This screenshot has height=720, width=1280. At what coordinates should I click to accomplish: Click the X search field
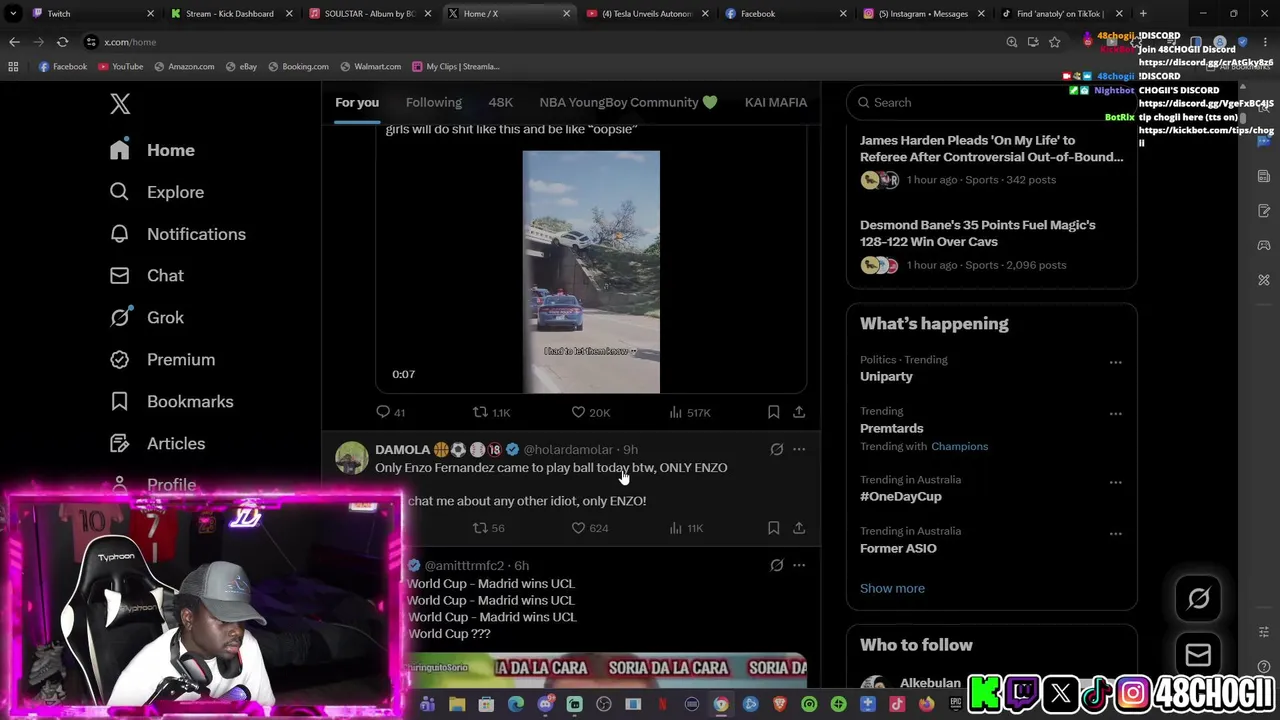[991, 102]
